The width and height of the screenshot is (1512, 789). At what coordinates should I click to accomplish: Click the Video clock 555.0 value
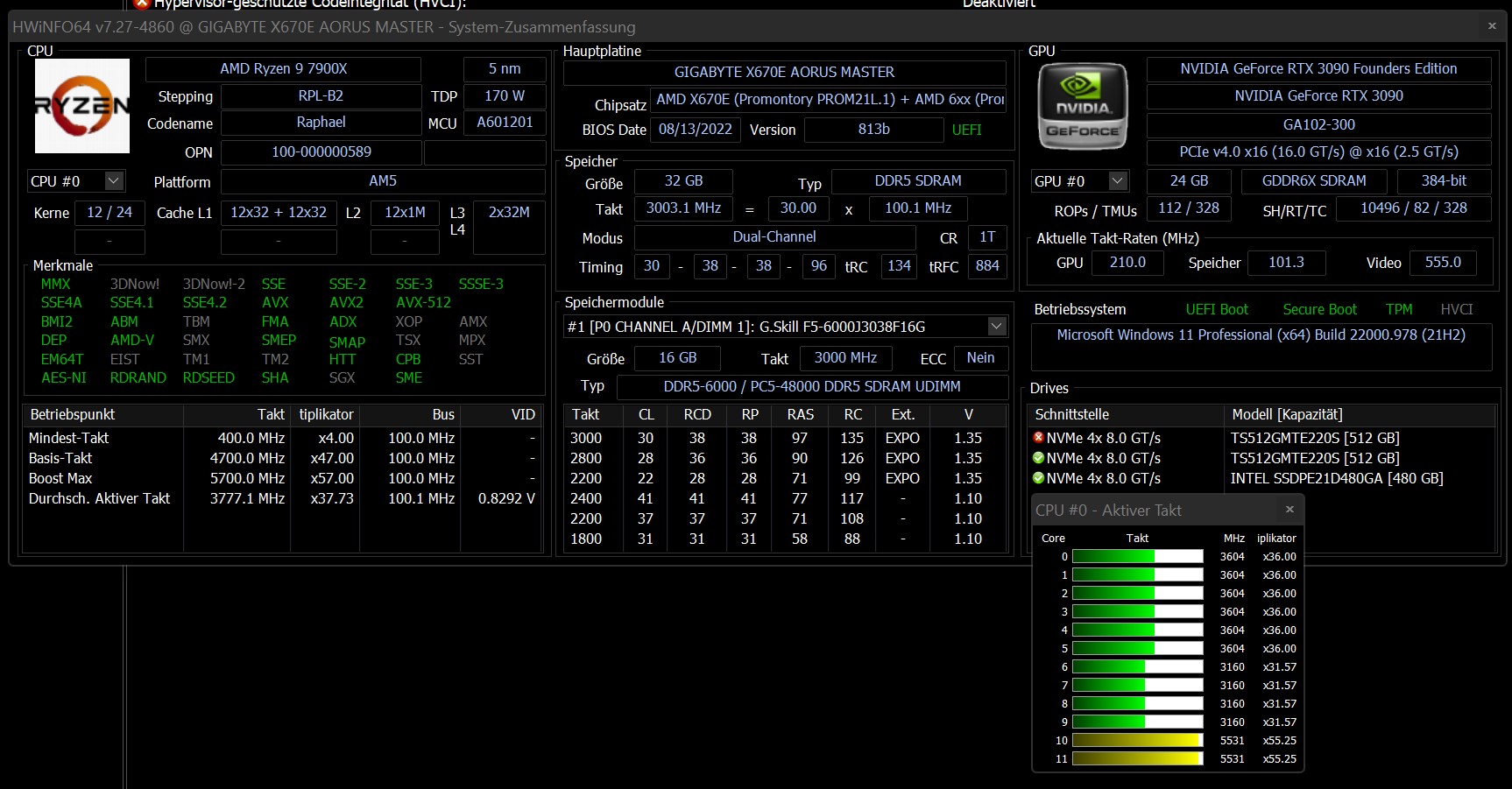[x=1443, y=263]
